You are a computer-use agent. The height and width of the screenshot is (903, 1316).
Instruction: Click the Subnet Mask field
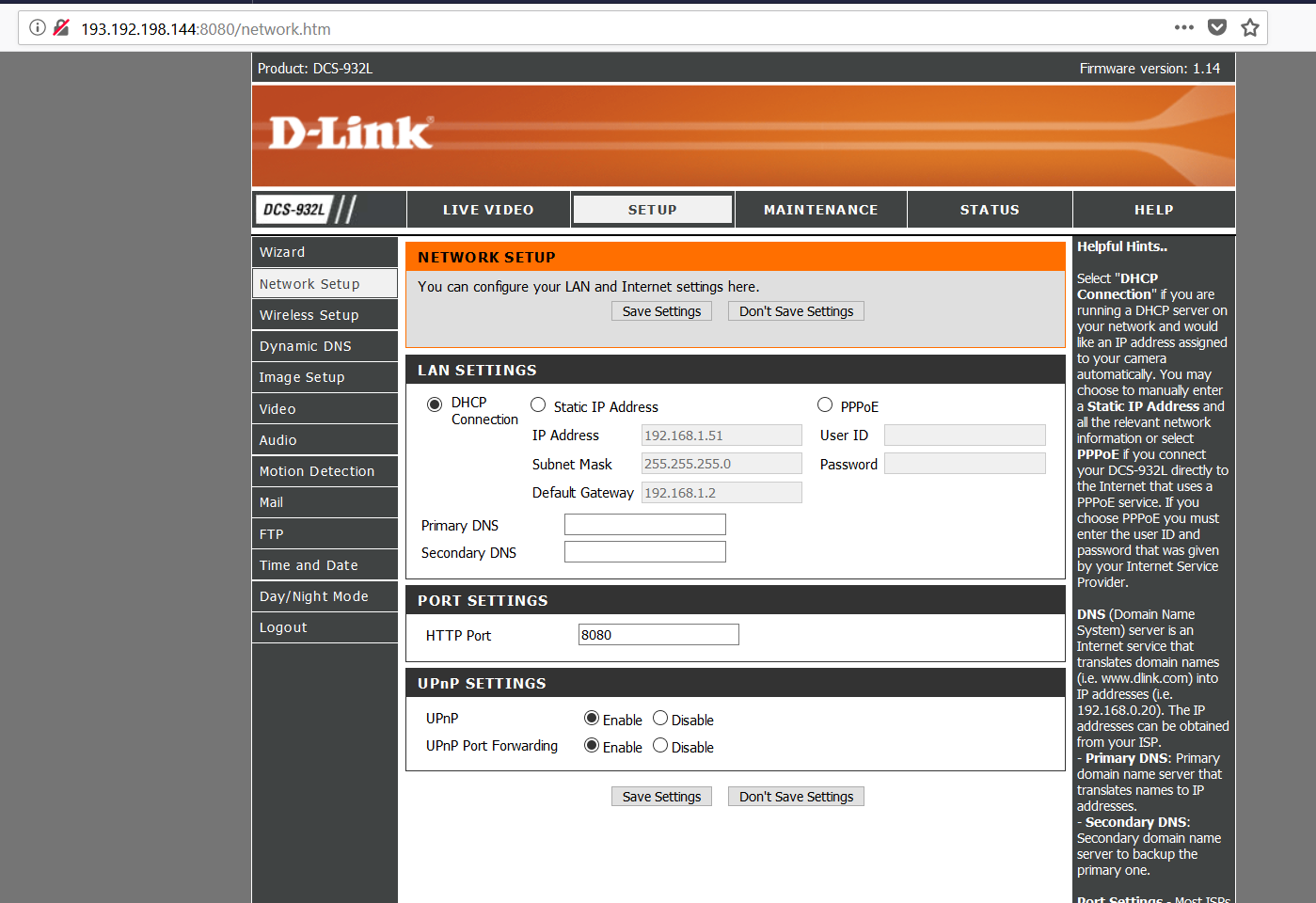pyautogui.click(x=721, y=464)
